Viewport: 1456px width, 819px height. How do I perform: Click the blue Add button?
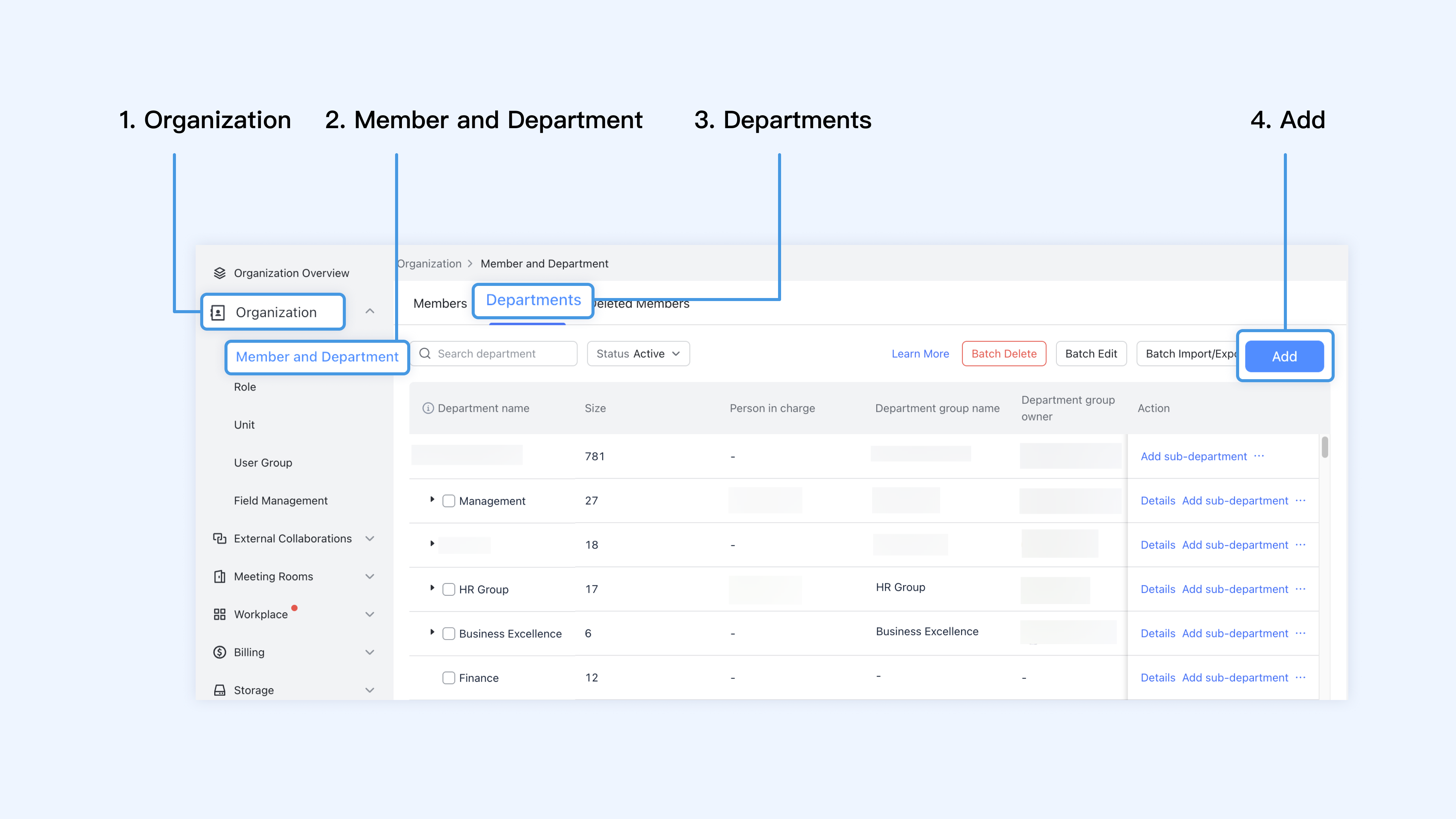[1284, 356]
